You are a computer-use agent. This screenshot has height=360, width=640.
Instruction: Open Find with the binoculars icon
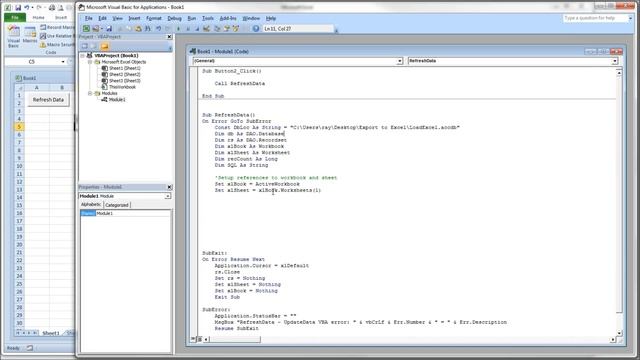(x=148, y=29)
